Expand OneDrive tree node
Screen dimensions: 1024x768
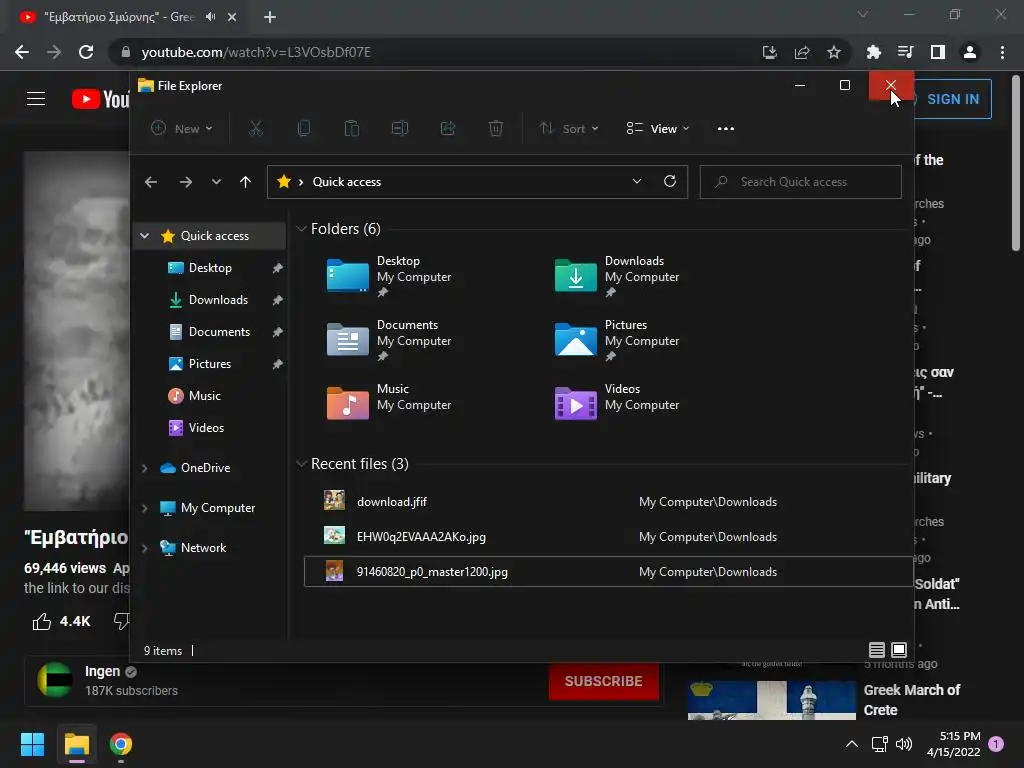pos(144,468)
